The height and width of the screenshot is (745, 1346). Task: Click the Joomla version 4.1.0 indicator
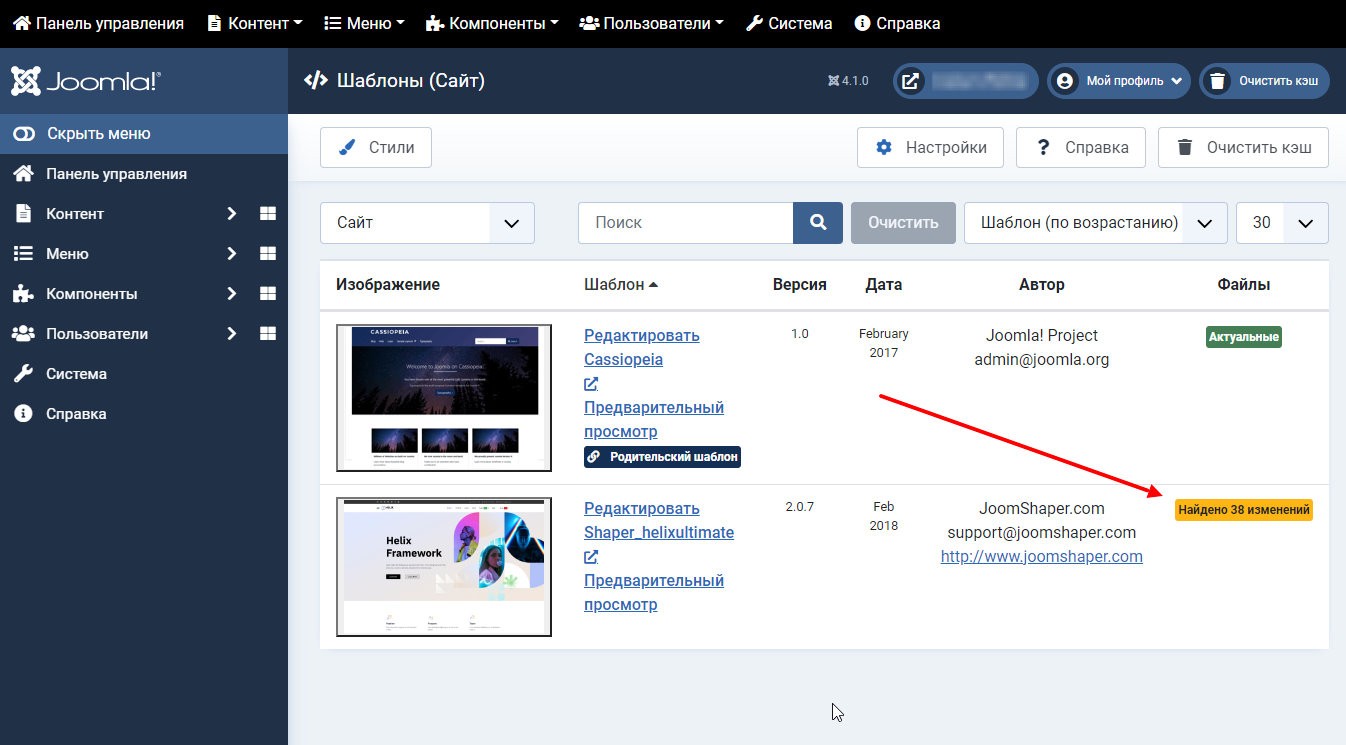coord(849,81)
